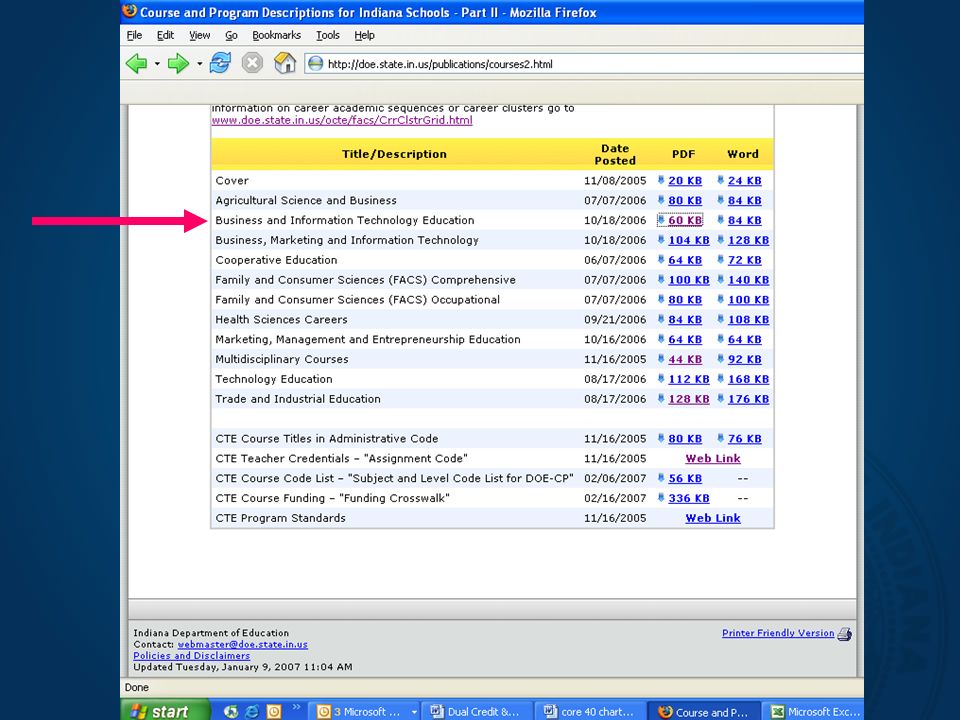Download the 336 KB Funding Crosswalk PDF
The width and height of the screenshot is (960, 720).
click(x=689, y=498)
